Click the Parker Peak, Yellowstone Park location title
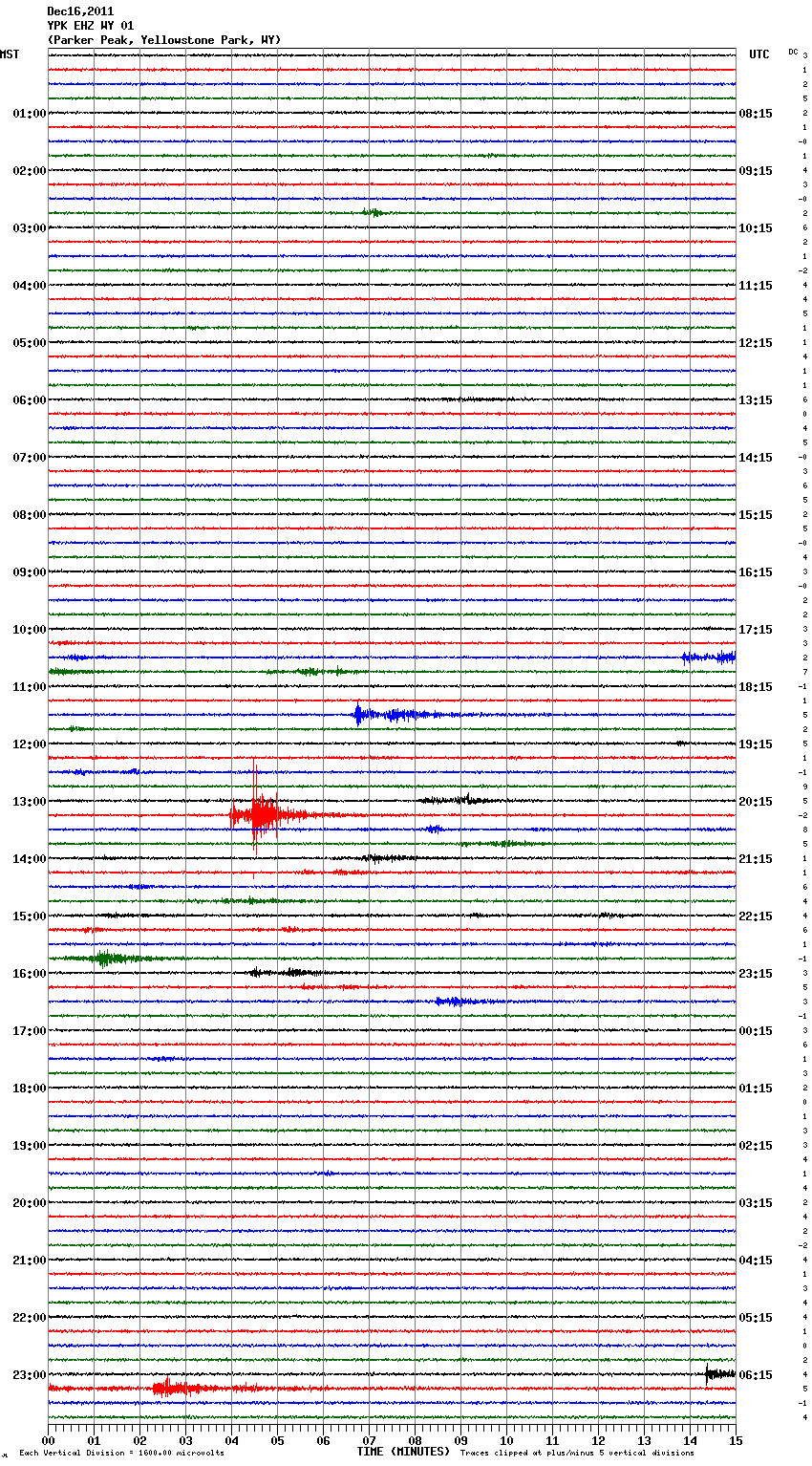Viewport: 812px width, 1466px height. point(164,40)
